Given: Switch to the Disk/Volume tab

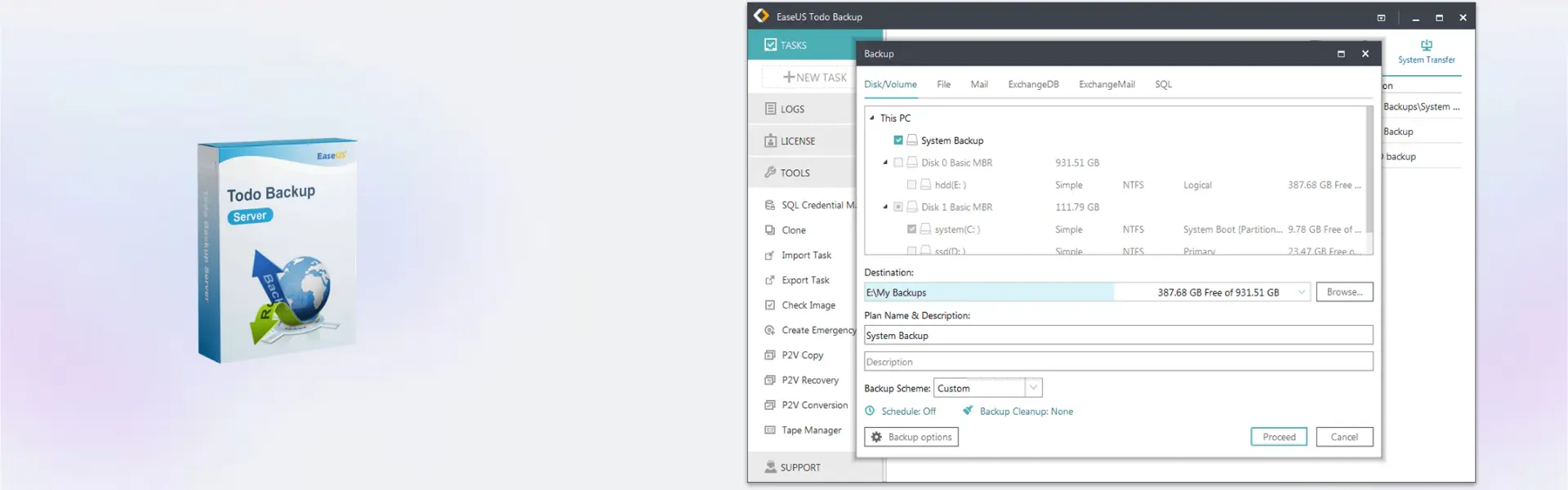Looking at the screenshot, I should click(890, 84).
